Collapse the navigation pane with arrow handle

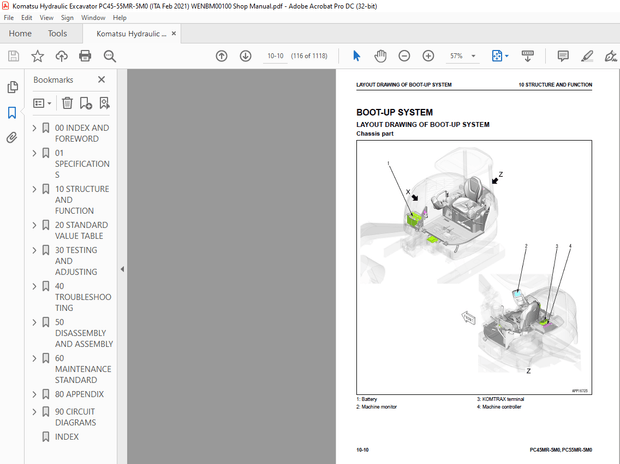point(122,269)
